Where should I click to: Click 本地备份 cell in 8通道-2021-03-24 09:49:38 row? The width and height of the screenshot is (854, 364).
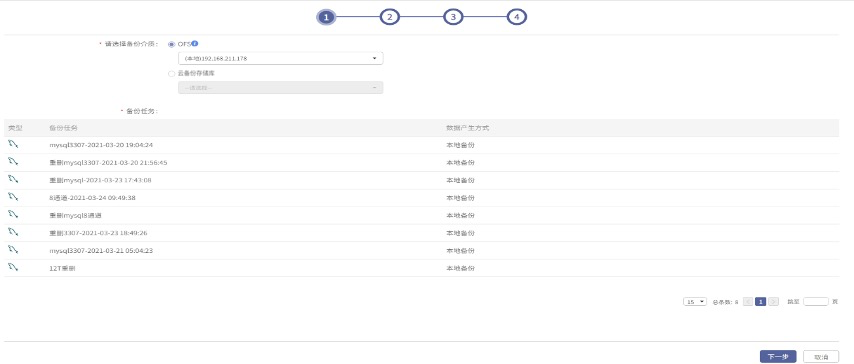(460, 198)
